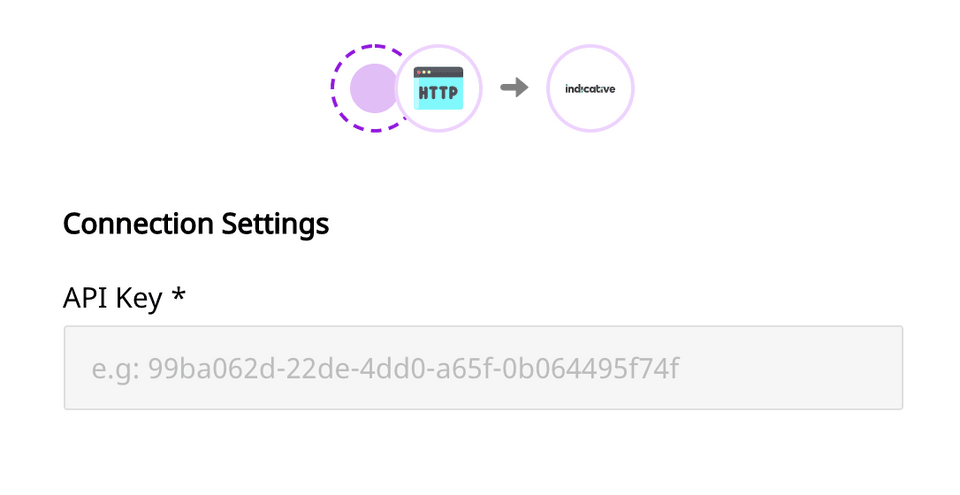Click the API Key example placeholder text
This screenshot has width=960, height=495.
click(x=385, y=369)
